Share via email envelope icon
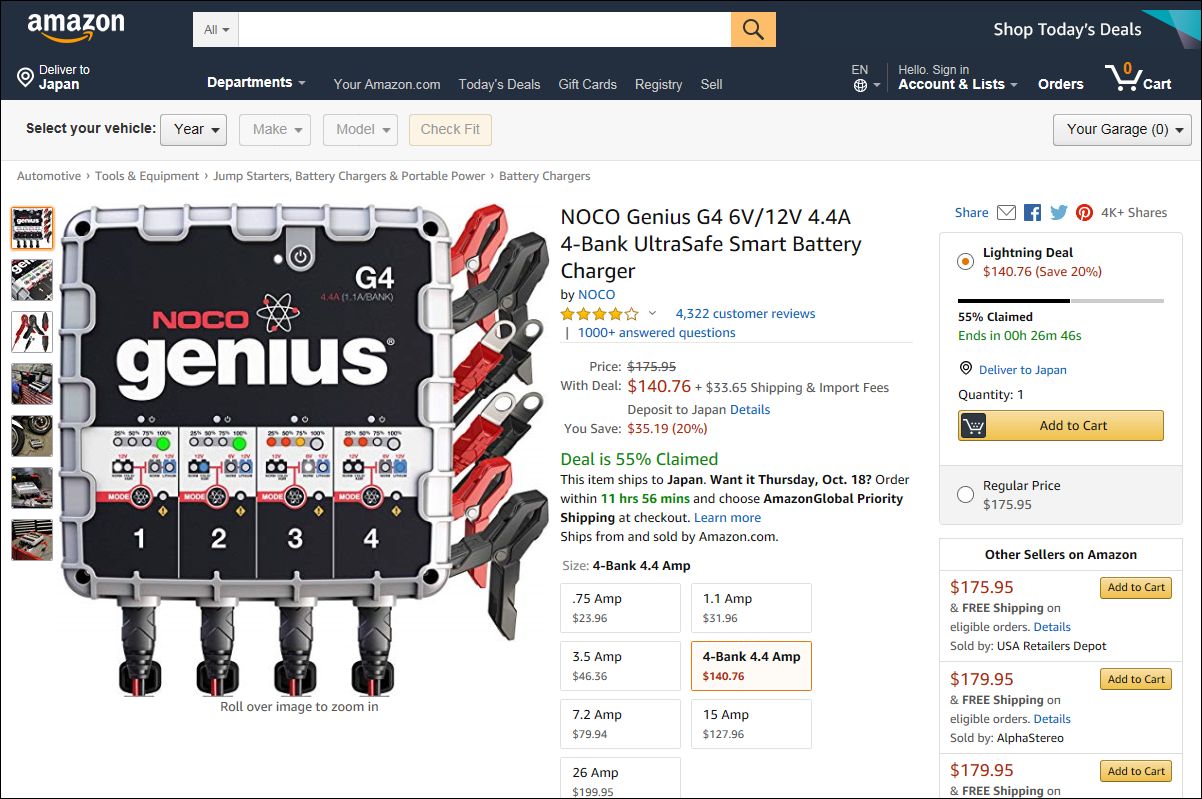The height and width of the screenshot is (799, 1202). coord(1006,212)
